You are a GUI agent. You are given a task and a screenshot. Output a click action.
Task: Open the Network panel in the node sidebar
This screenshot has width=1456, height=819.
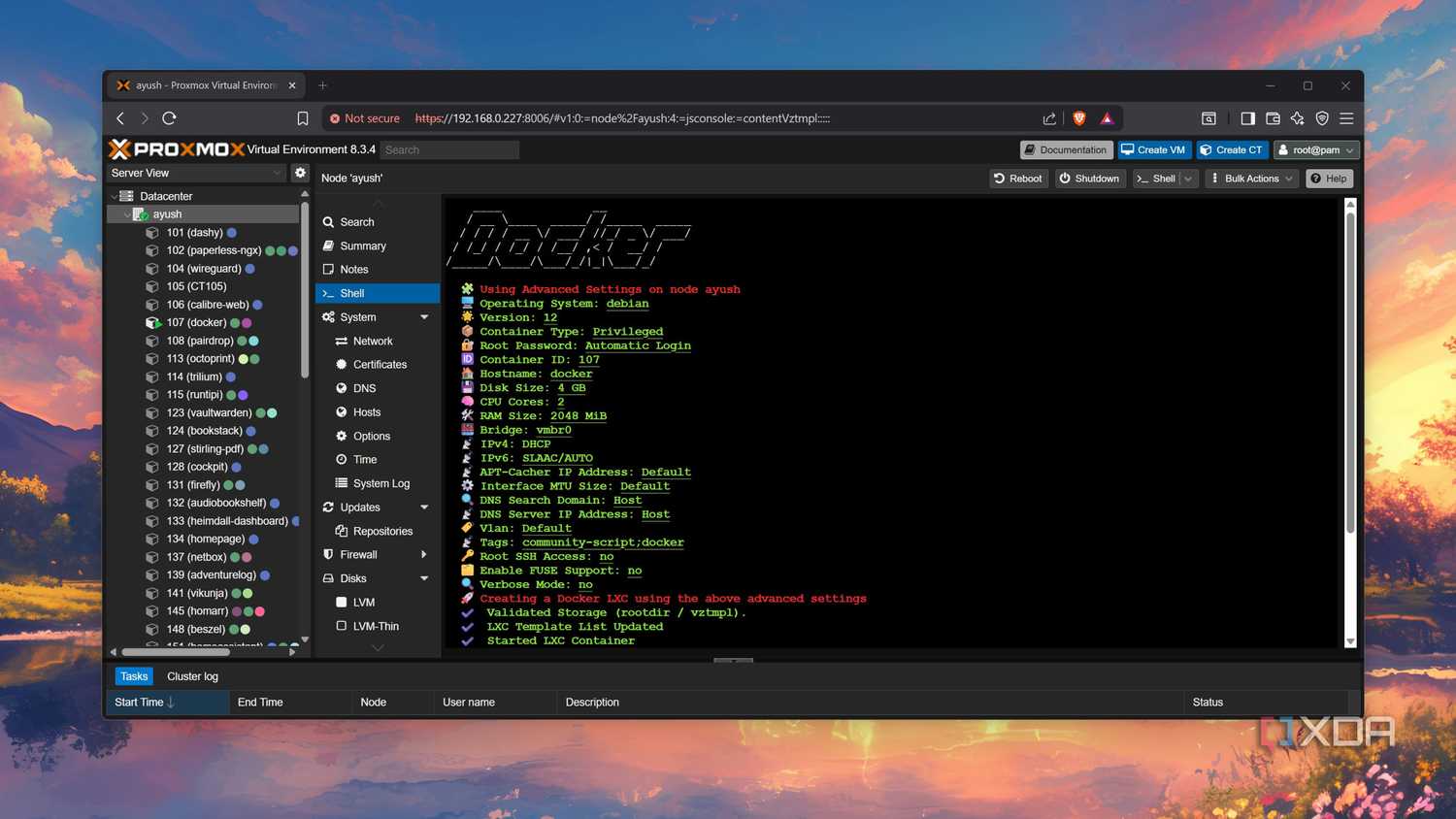coord(372,341)
